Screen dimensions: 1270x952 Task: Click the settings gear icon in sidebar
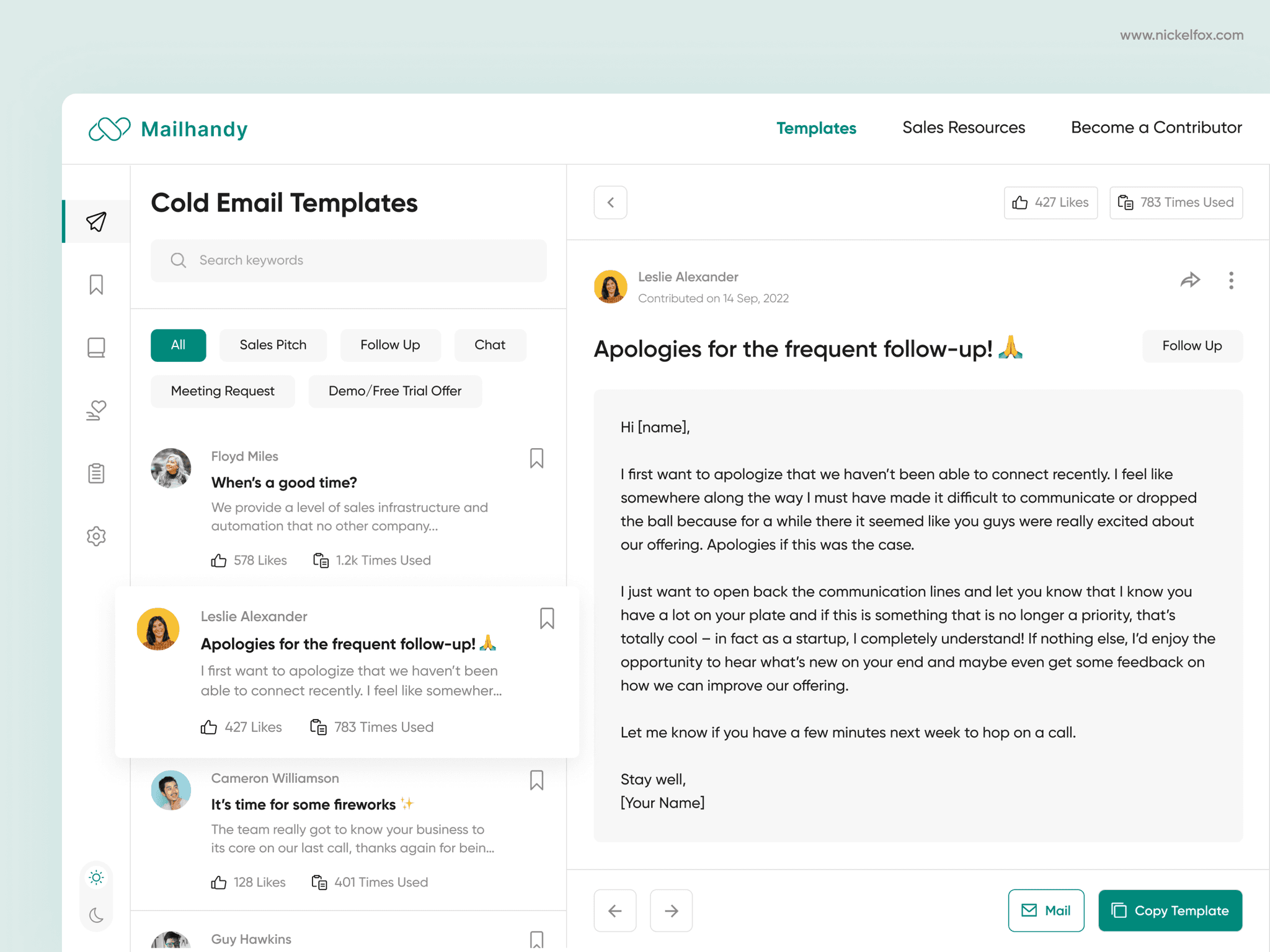[96, 536]
